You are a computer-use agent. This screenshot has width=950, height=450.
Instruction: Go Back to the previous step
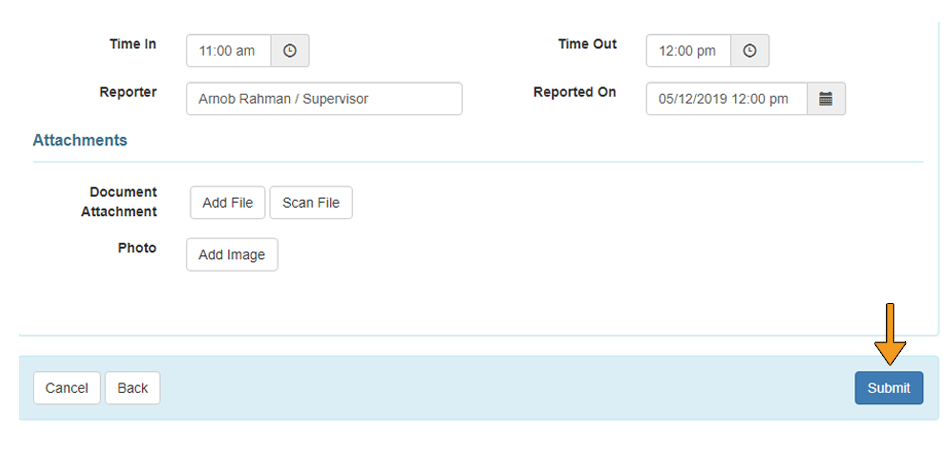point(133,388)
